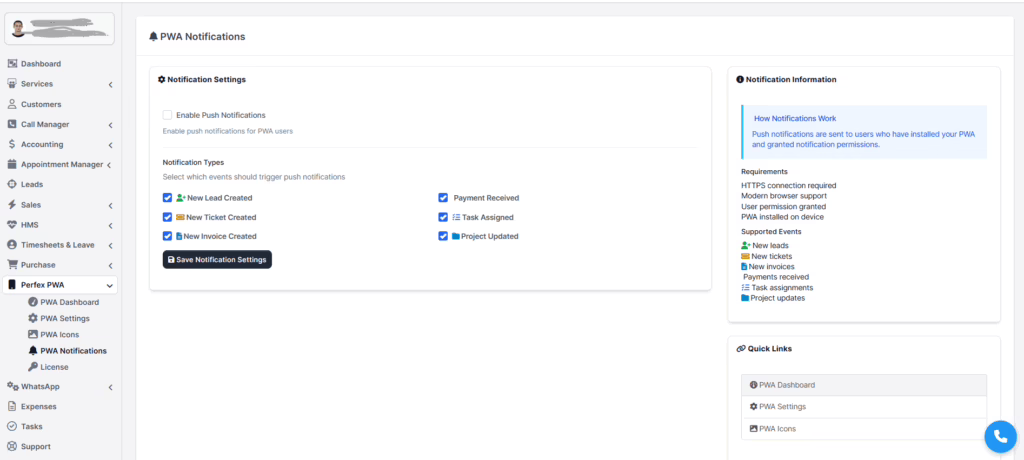
Task: Click the Accounting dollar icon
Action: [12, 144]
